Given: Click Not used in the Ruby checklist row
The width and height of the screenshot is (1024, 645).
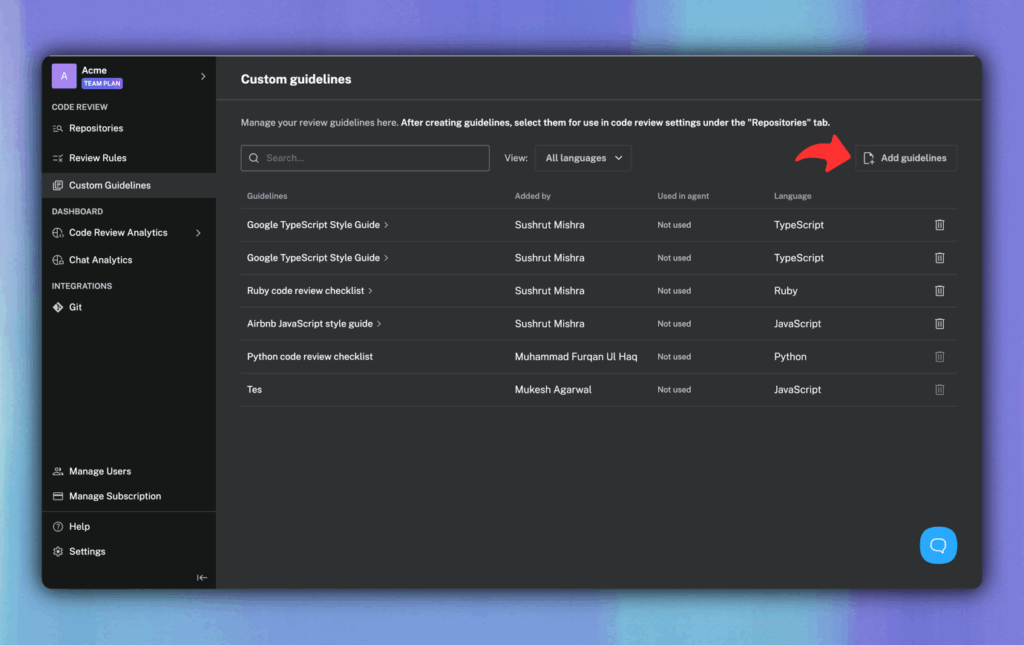Looking at the screenshot, I should pyautogui.click(x=674, y=291).
